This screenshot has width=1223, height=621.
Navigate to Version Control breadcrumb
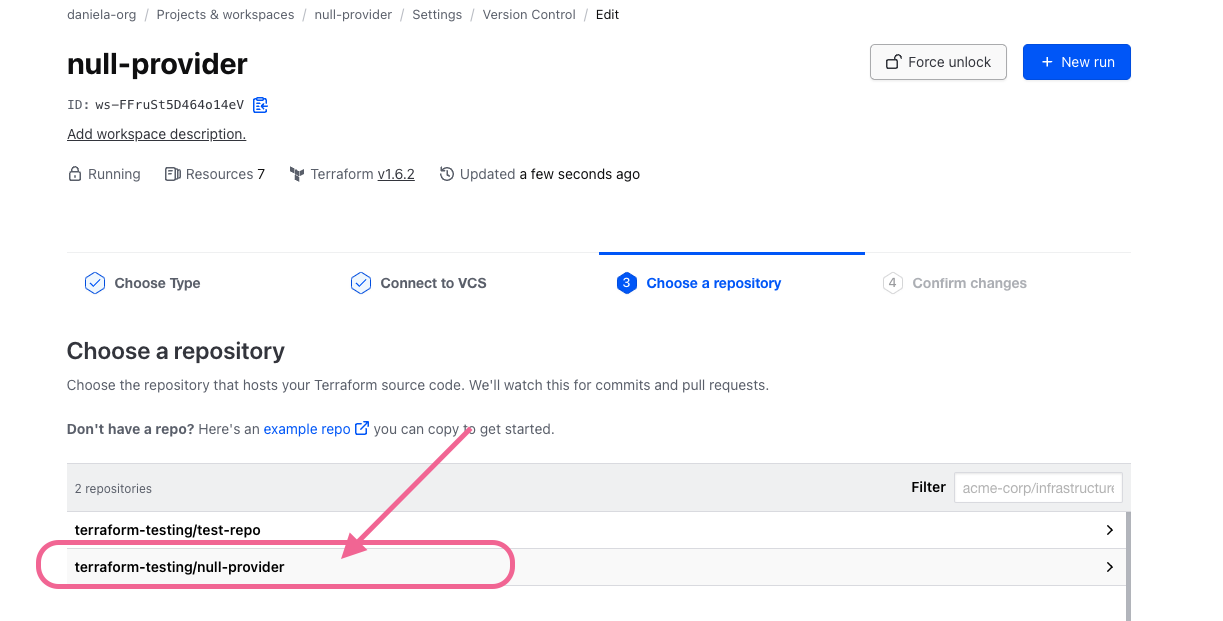(528, 15)
